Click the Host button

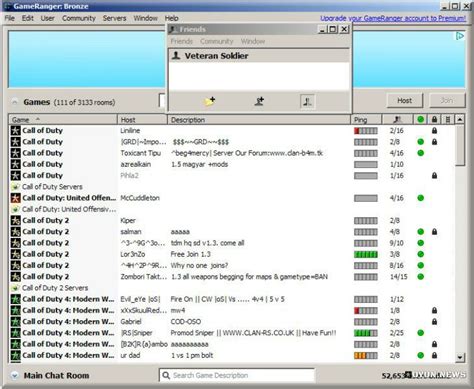(x=404, y=100)
